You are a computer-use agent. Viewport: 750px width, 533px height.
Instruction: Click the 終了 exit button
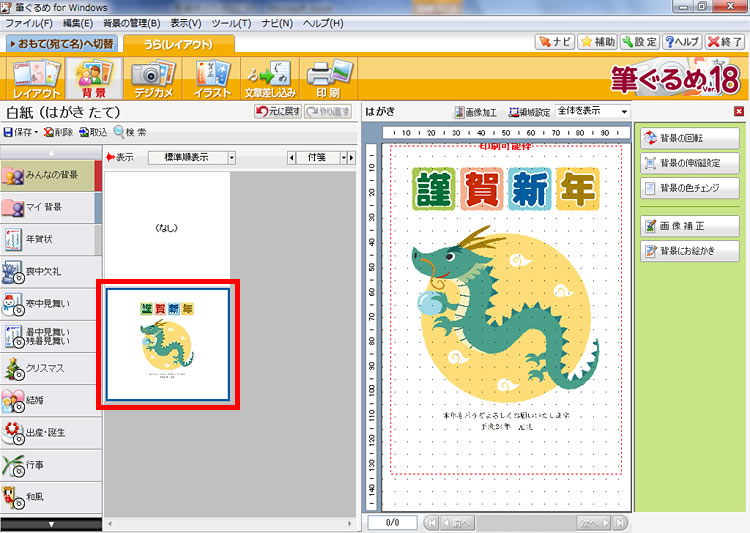[725, 42]
